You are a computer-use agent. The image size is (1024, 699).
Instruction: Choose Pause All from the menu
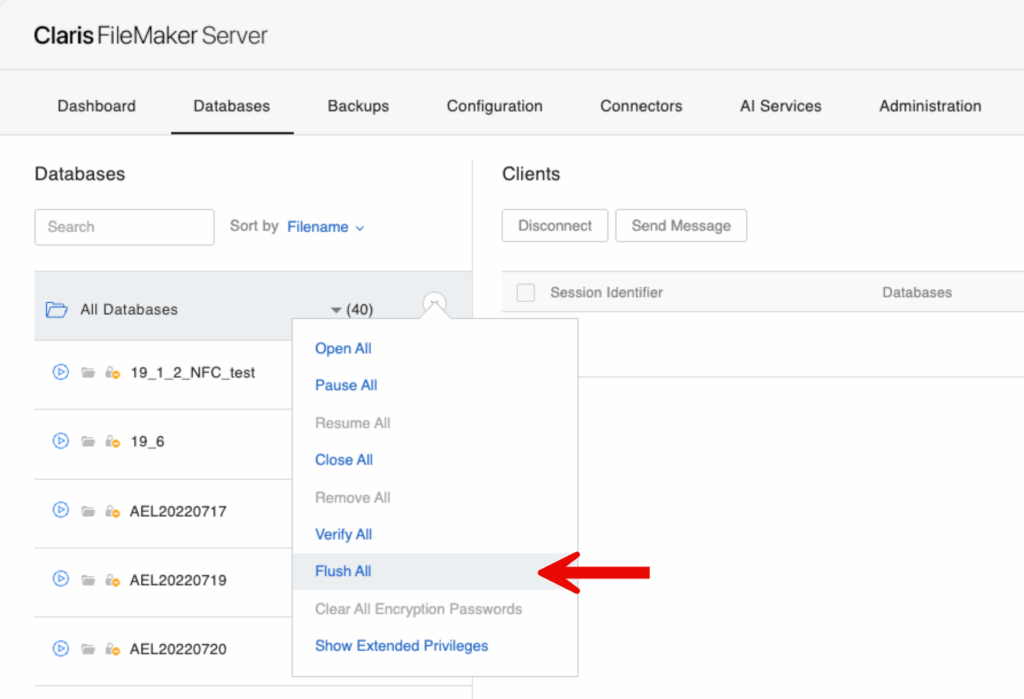pos(346,385)
